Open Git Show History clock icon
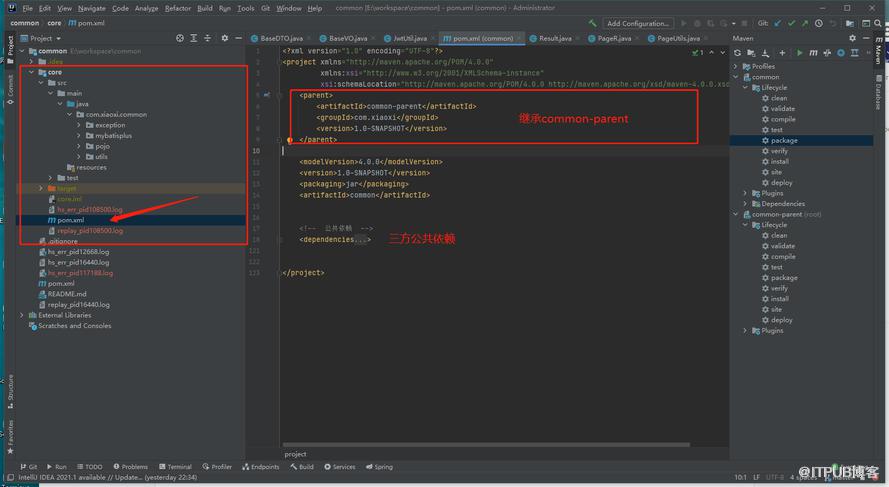The height and width of the screenshot is (487, 889). click(819, 23)
